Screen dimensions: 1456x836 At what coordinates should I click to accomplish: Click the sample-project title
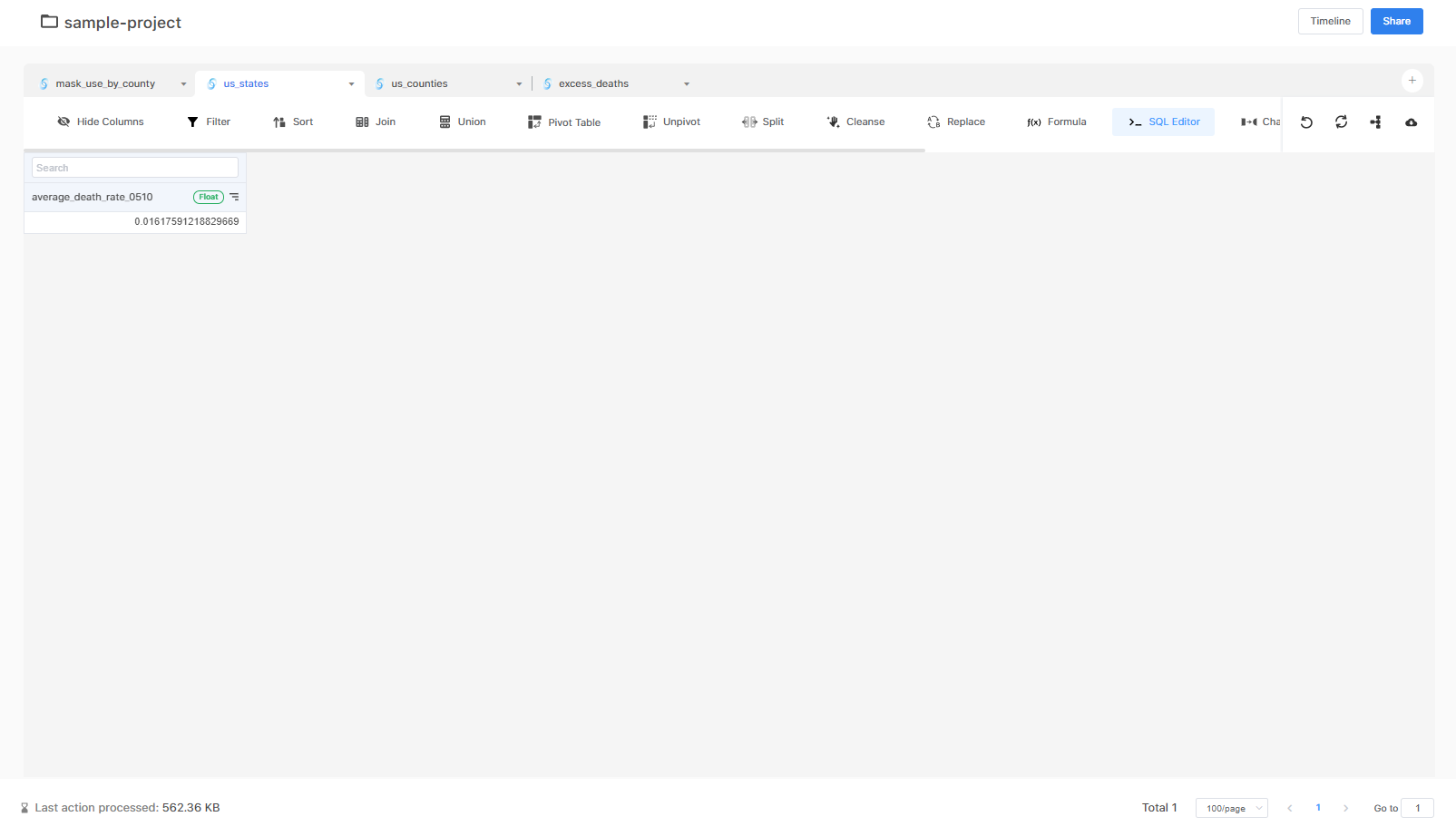[x=122, y=23]
